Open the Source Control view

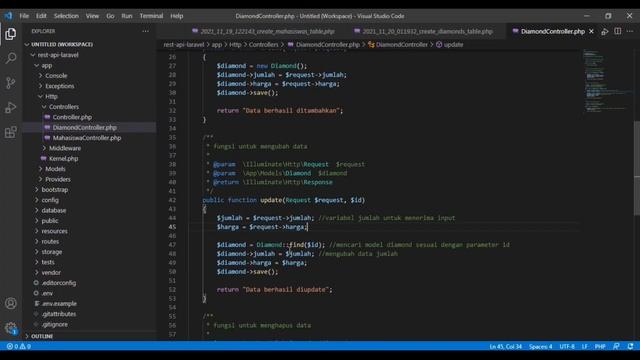[11, 83]
